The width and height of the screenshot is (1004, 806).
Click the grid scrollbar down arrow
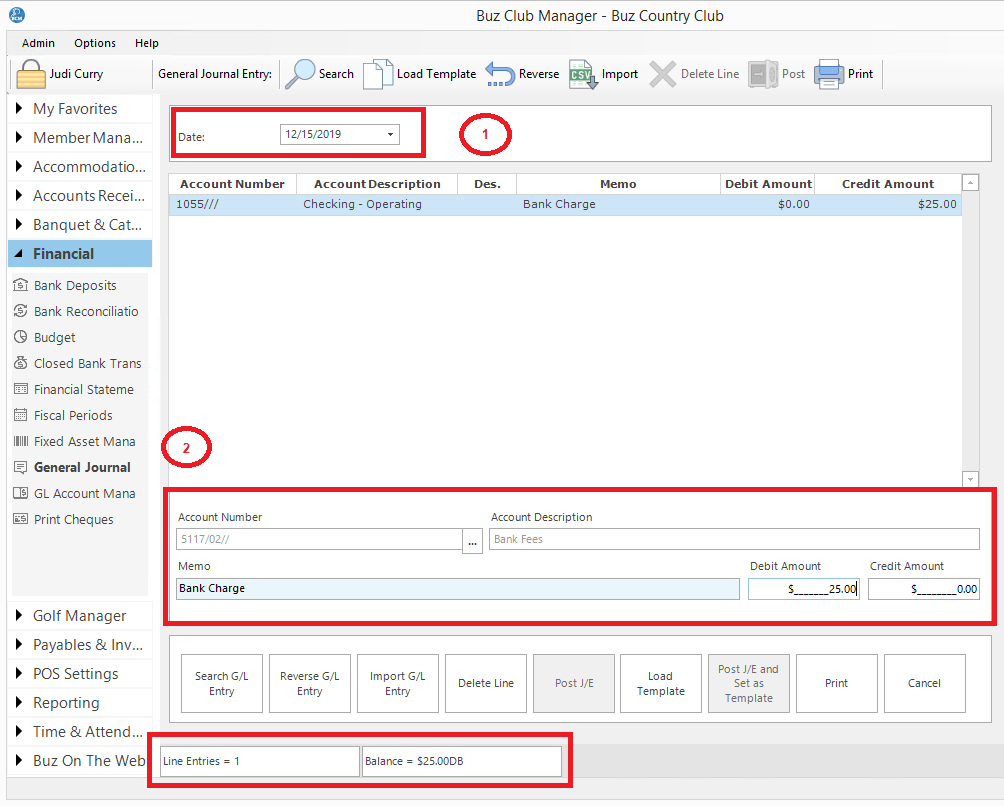[970, 479]
